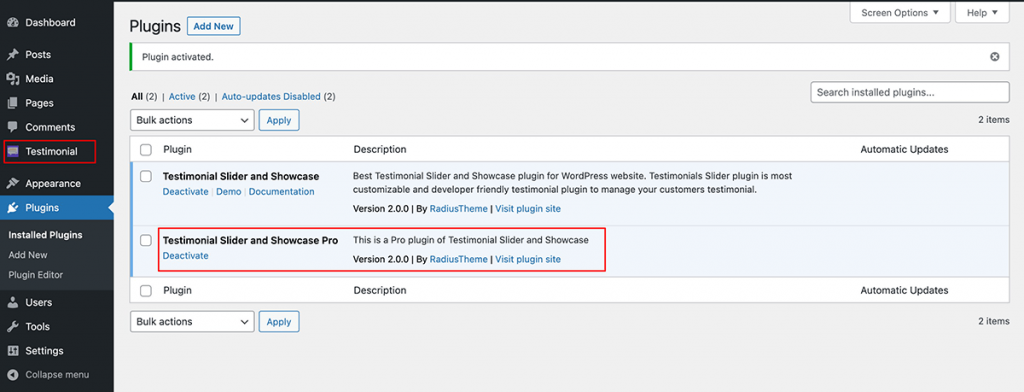Click the Users person icon
Screen dimensions: 1024x392
click(x=13, y=302)
